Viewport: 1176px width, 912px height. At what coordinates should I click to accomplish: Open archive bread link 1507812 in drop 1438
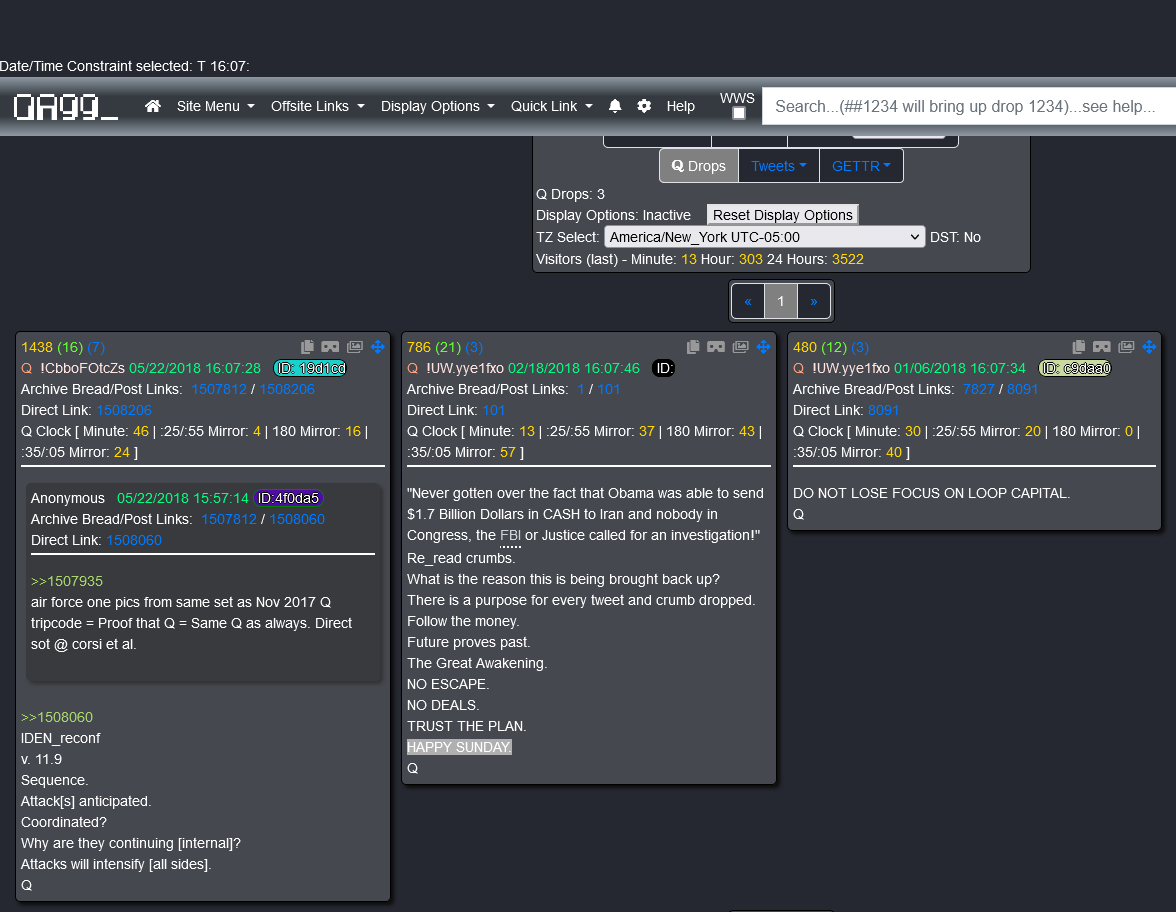coord(219,389)
